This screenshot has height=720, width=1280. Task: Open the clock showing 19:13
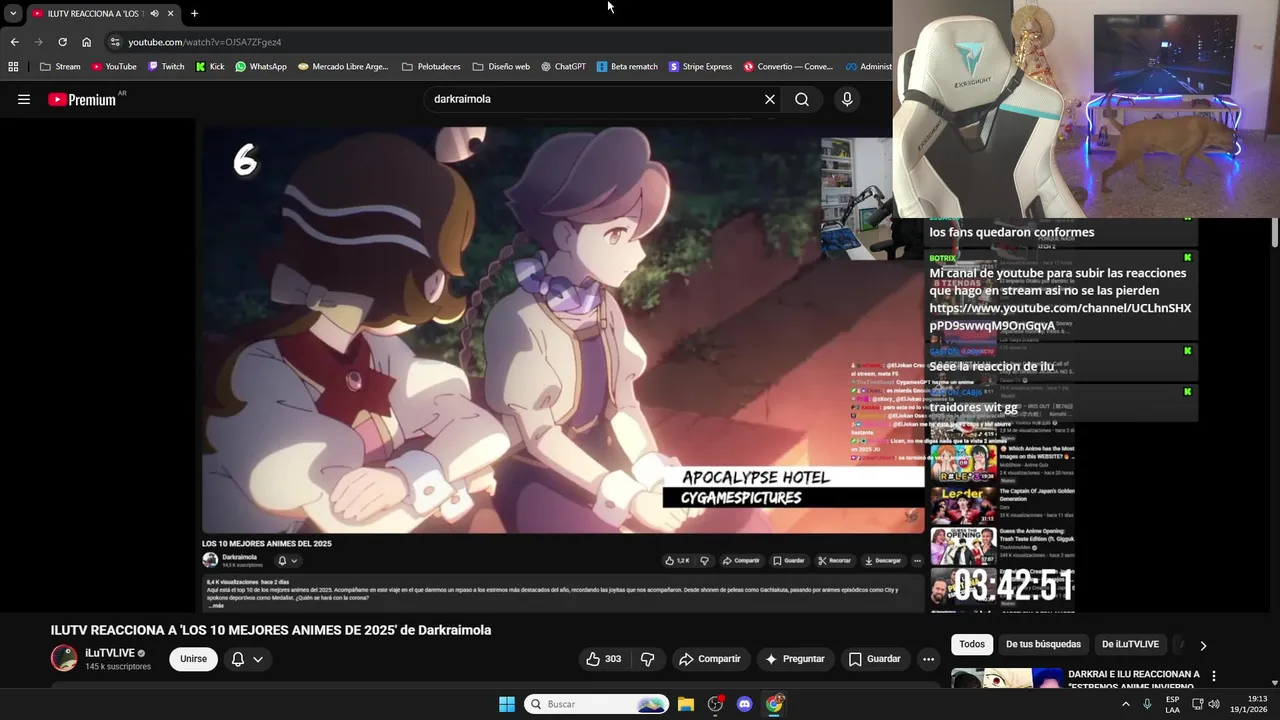click(x=1249, y=704)
